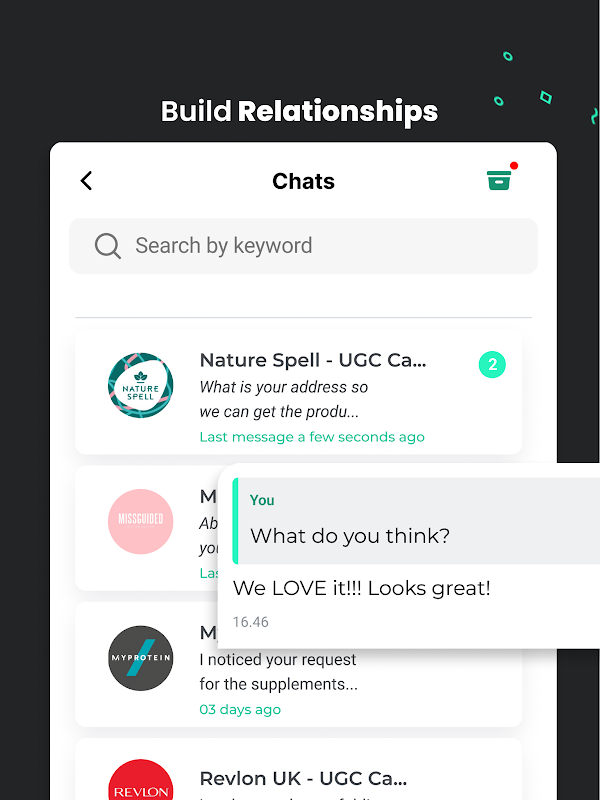This screenshot has width=600, height=800.
Task: Click 'Last message a few seconds ago' timestamp
Action: (x=312, y=437)
